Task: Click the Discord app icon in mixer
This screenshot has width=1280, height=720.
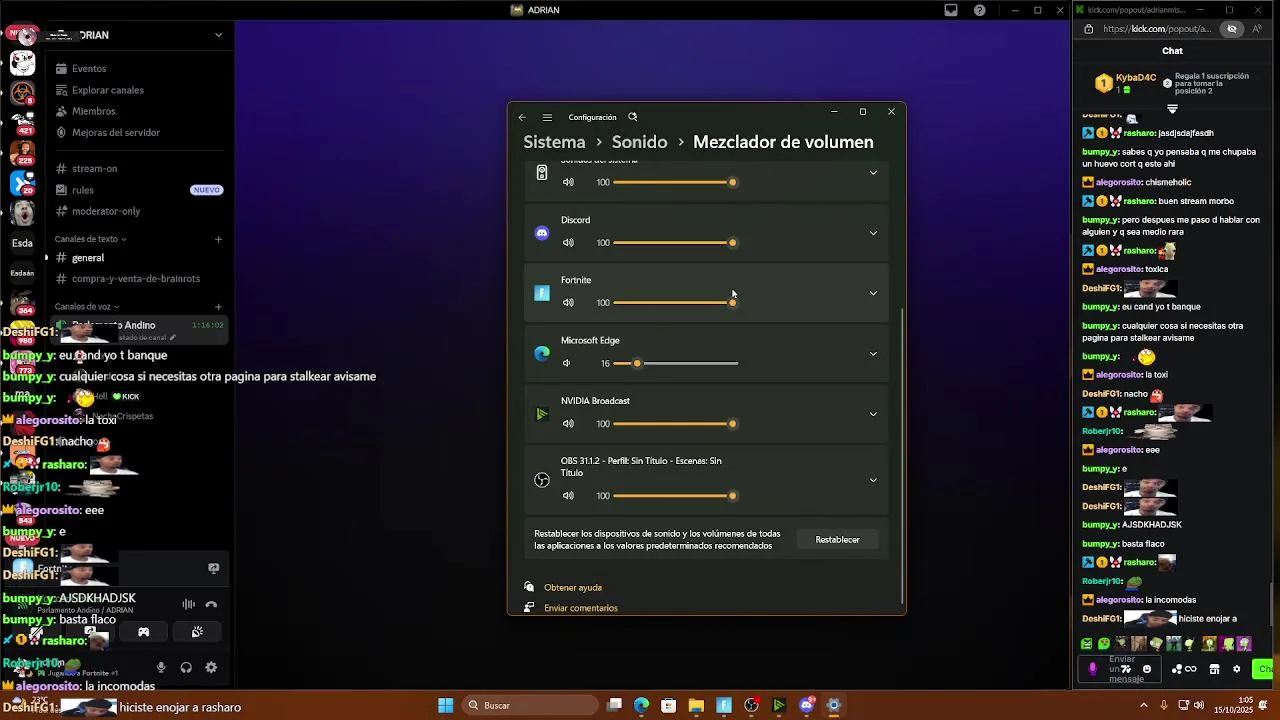Action: coord(542,233)
